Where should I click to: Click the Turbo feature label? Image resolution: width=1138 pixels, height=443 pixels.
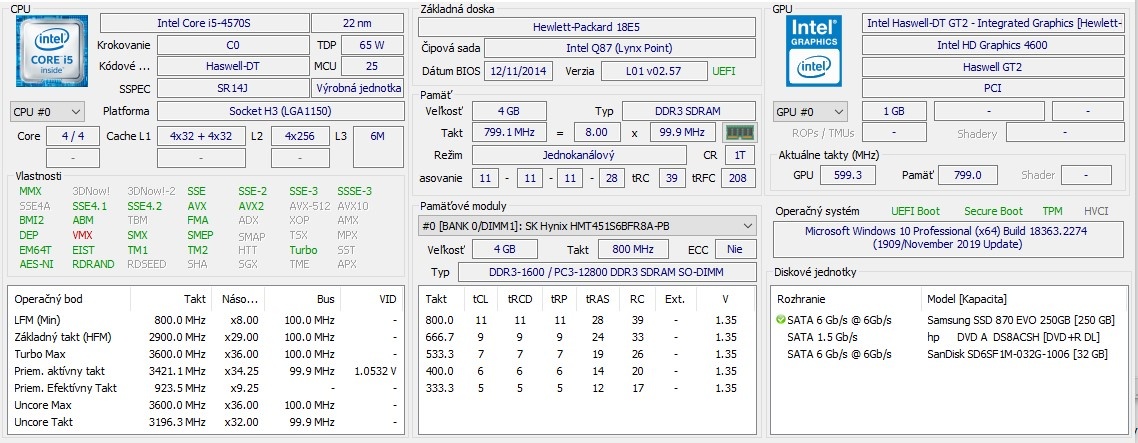point(303,249)
